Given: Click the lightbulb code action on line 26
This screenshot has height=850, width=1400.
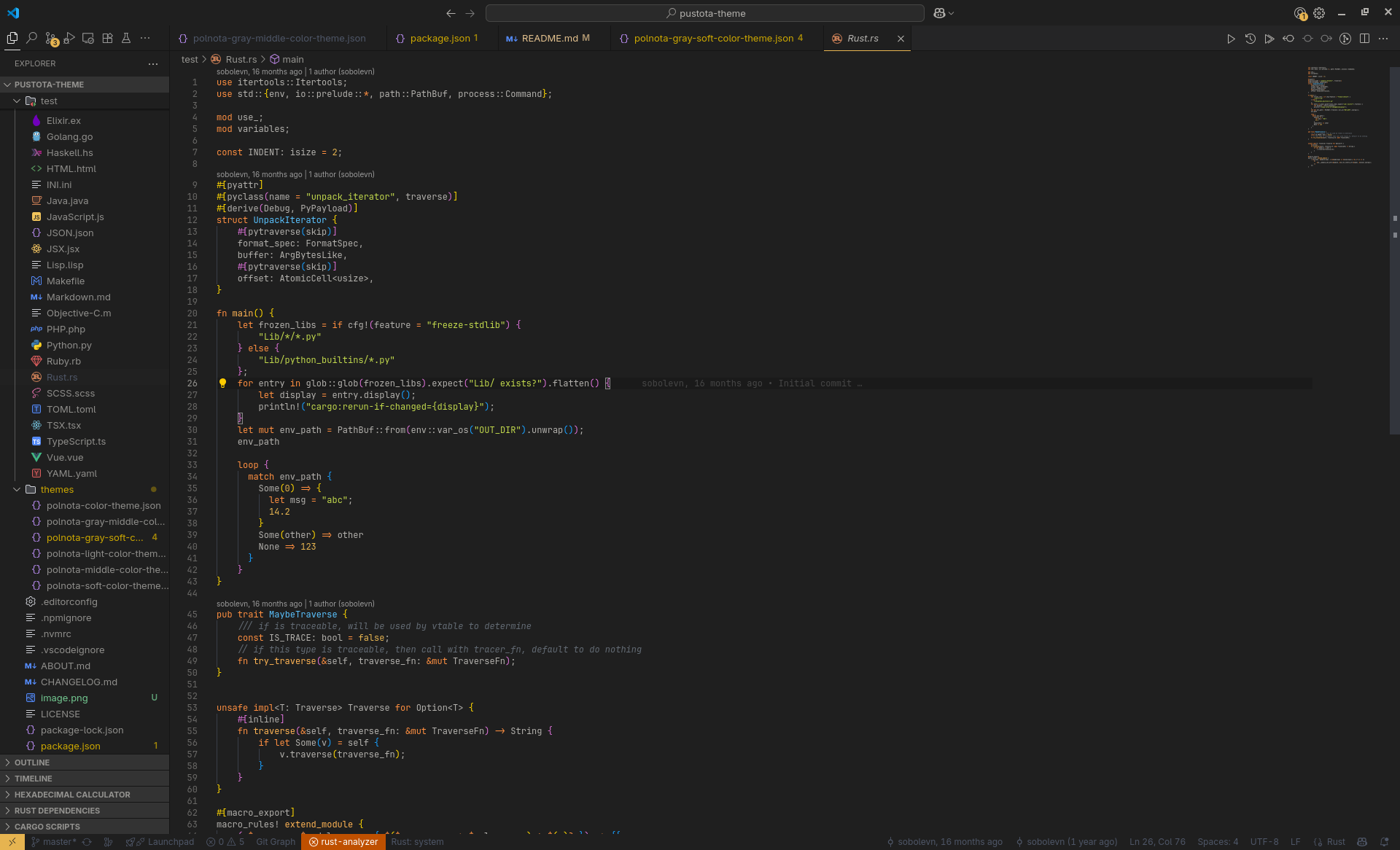Looking at the screenshot, I should pyautogui.click(x=223, y=383).
